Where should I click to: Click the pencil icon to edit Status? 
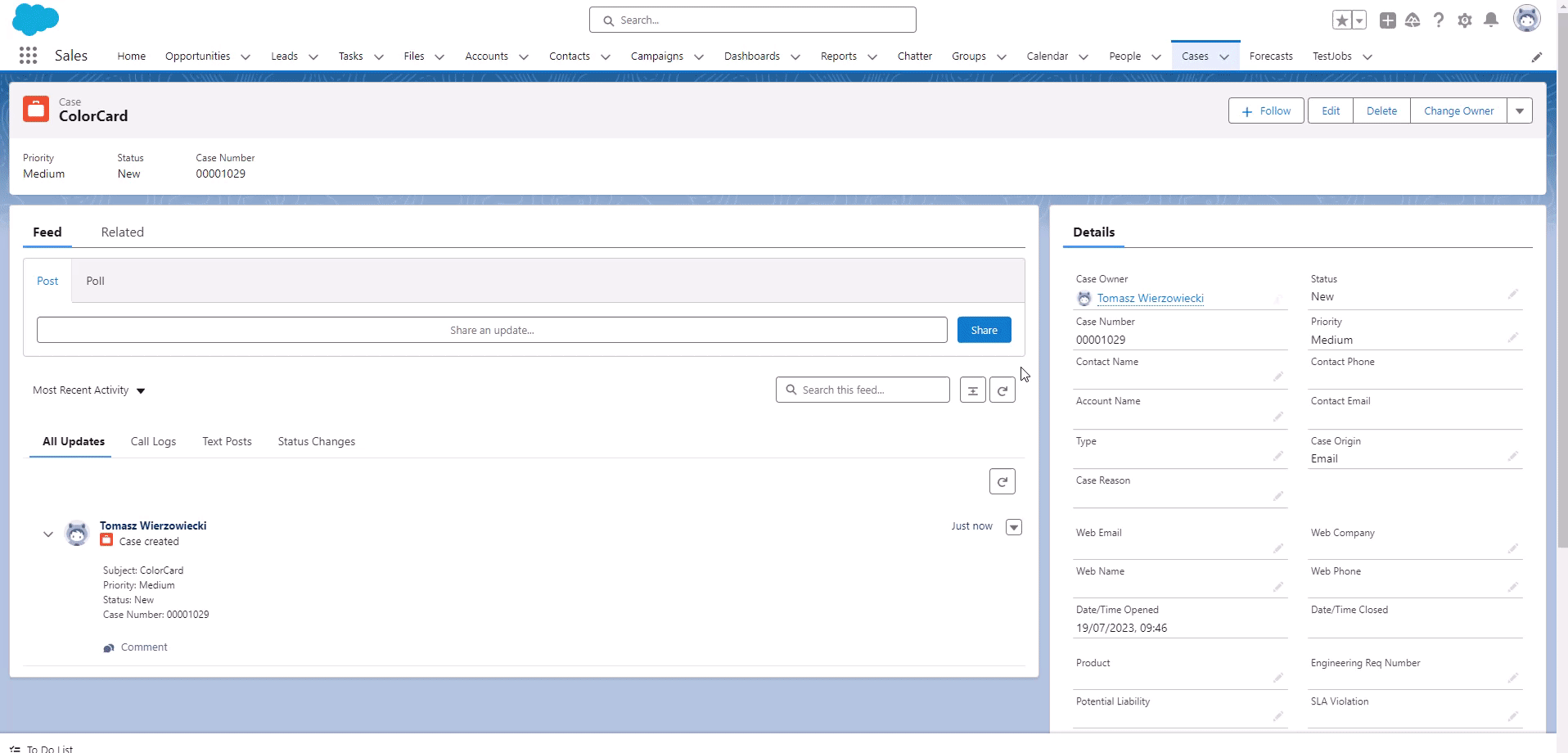pos(1512,295)
